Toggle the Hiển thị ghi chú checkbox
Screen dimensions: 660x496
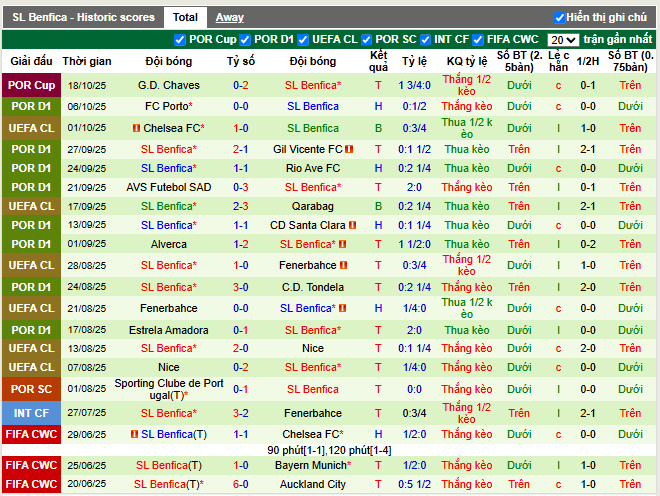coord(560,17)
